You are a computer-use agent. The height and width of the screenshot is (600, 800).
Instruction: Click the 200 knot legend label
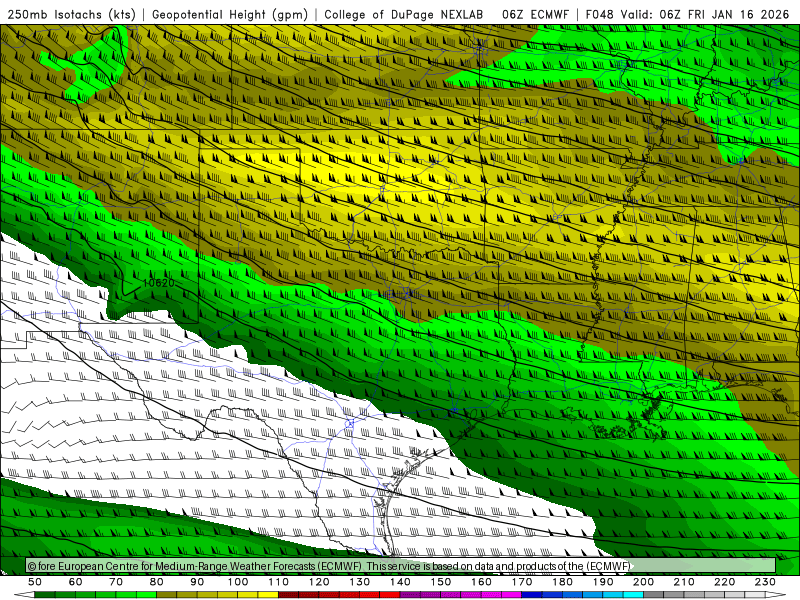pos(643,582)
